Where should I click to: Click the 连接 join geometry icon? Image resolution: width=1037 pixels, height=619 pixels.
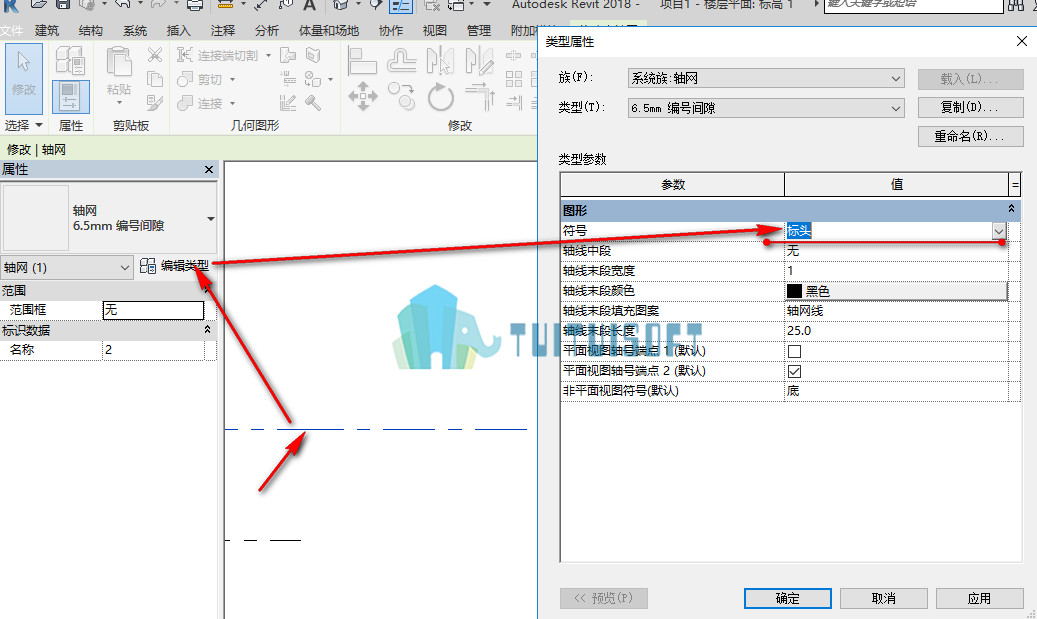[185, 103]
